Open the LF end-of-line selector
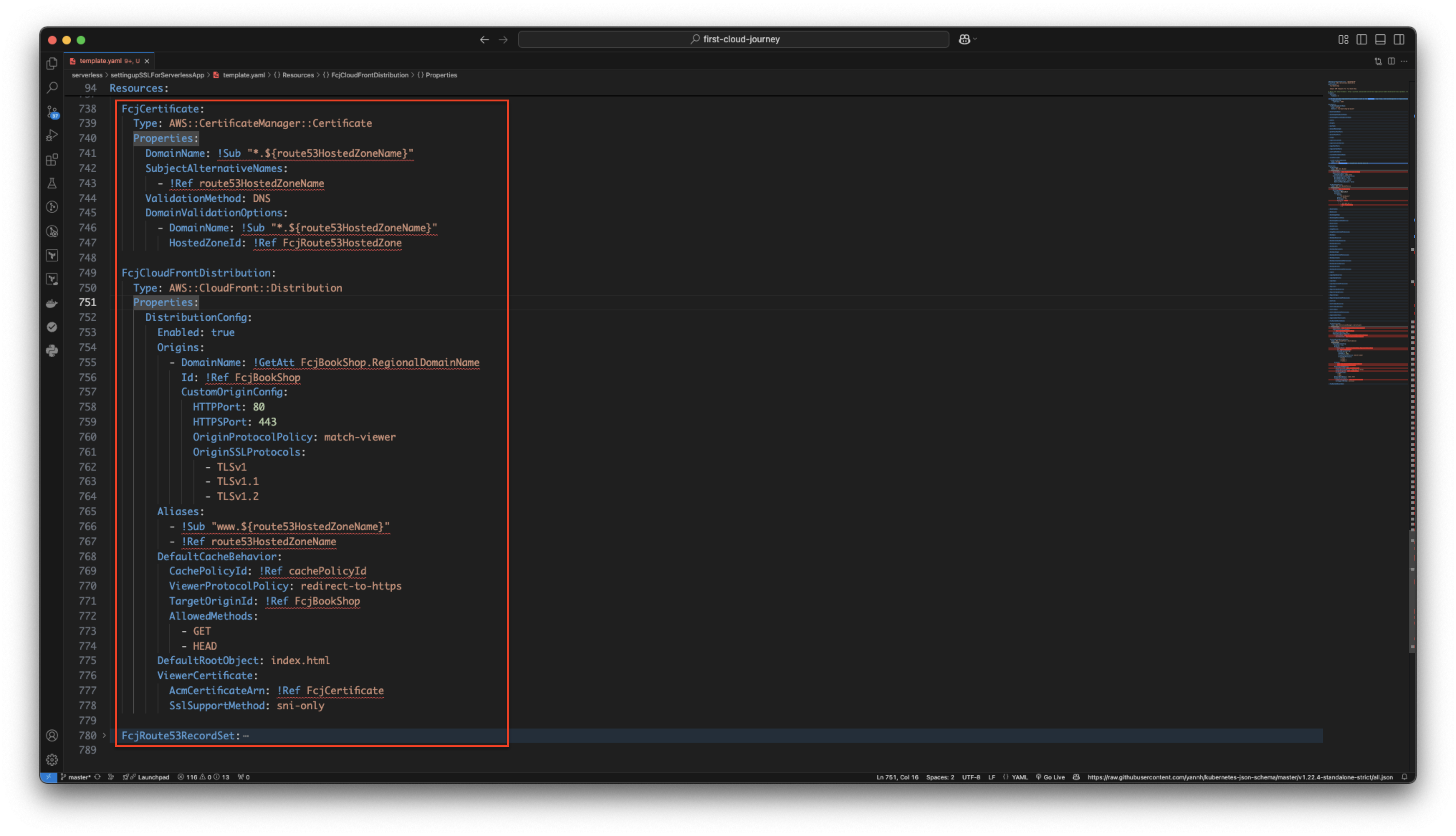Screen dimensions: 1456x836 992,777
